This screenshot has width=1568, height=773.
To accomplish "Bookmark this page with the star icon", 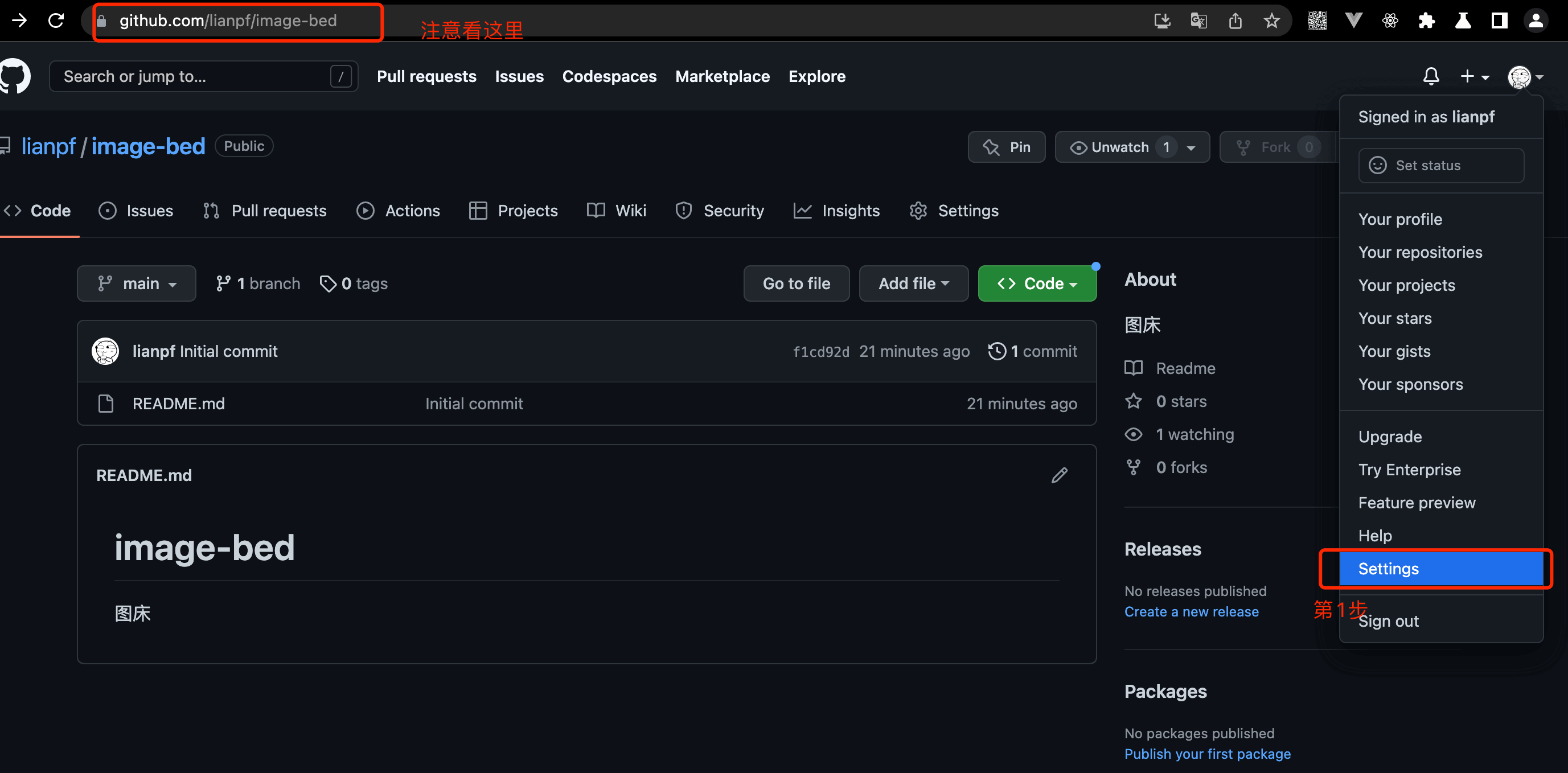I will tap(1271, 21).
